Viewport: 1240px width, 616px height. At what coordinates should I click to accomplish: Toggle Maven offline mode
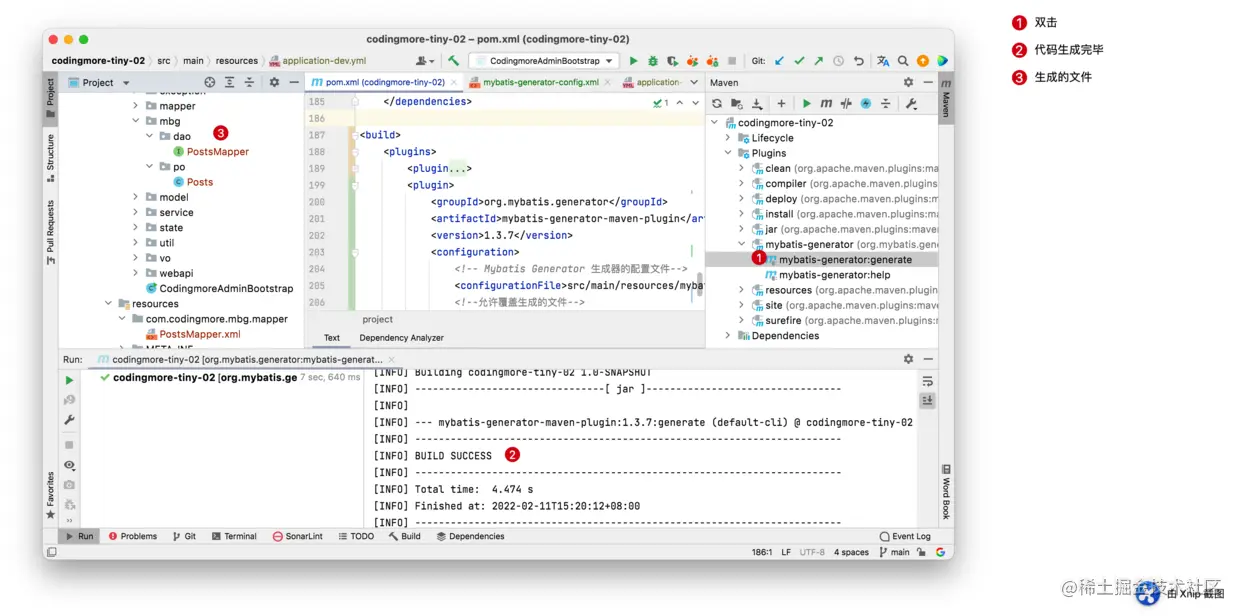click(x=846, y=104)
